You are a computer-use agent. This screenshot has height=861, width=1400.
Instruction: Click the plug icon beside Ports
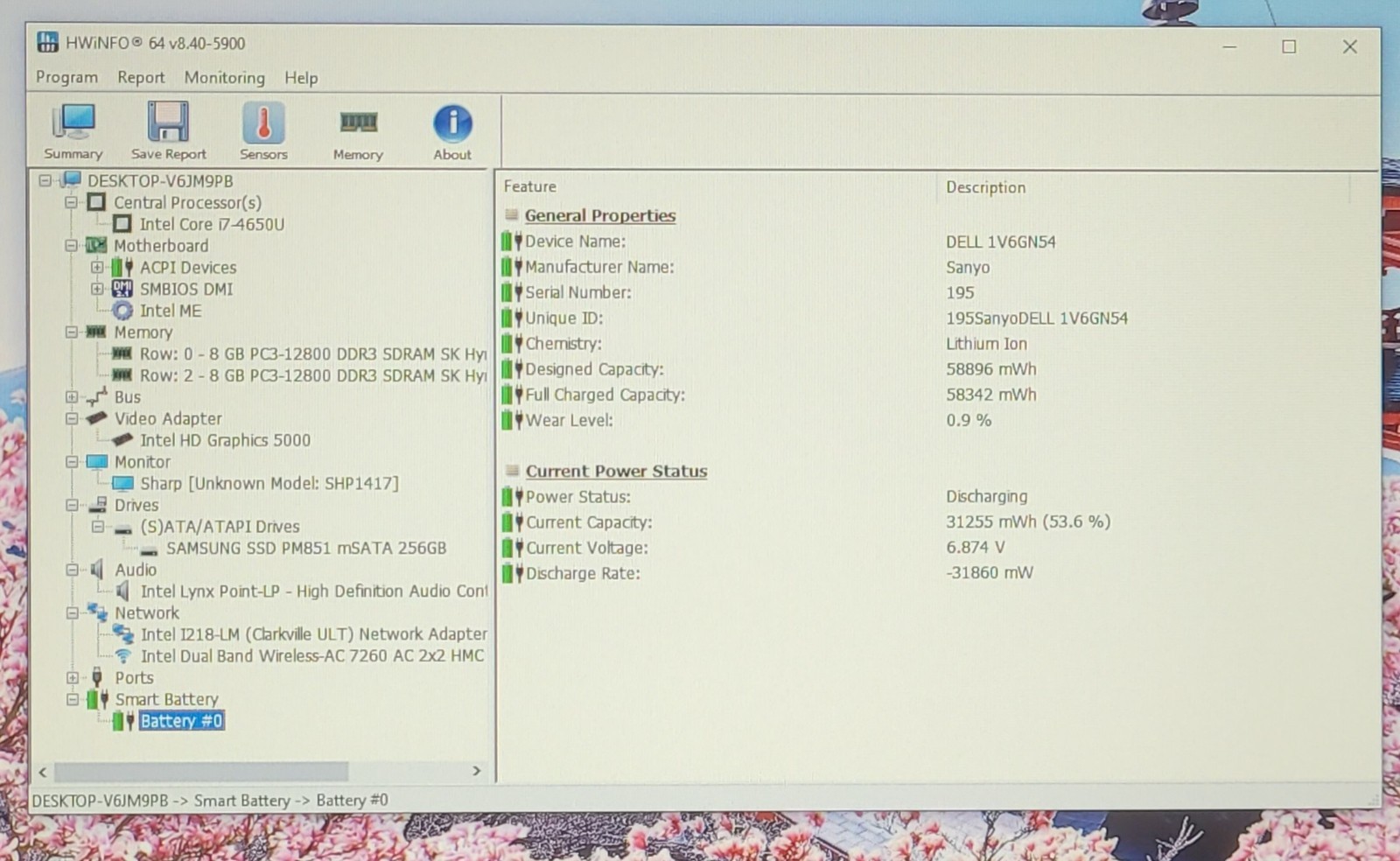(97, 677)
